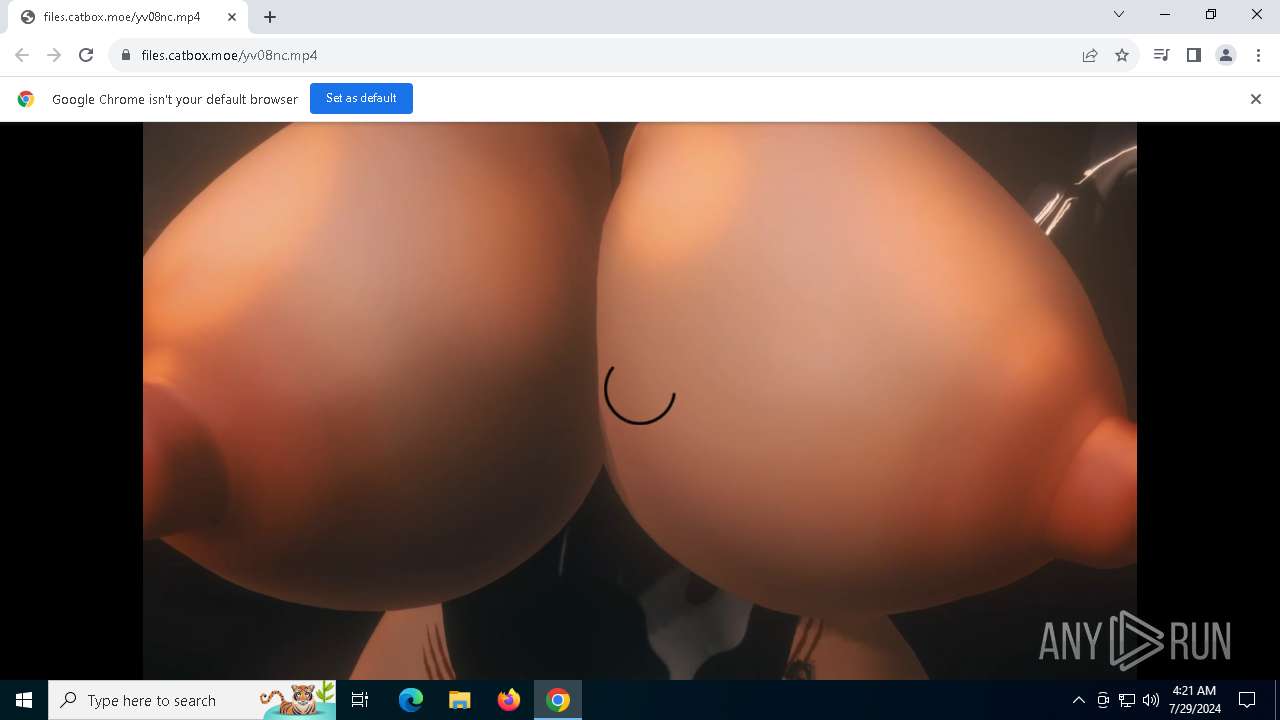
Task: Open File Explorer from taskbar
Action: click(x=460, y=700)
